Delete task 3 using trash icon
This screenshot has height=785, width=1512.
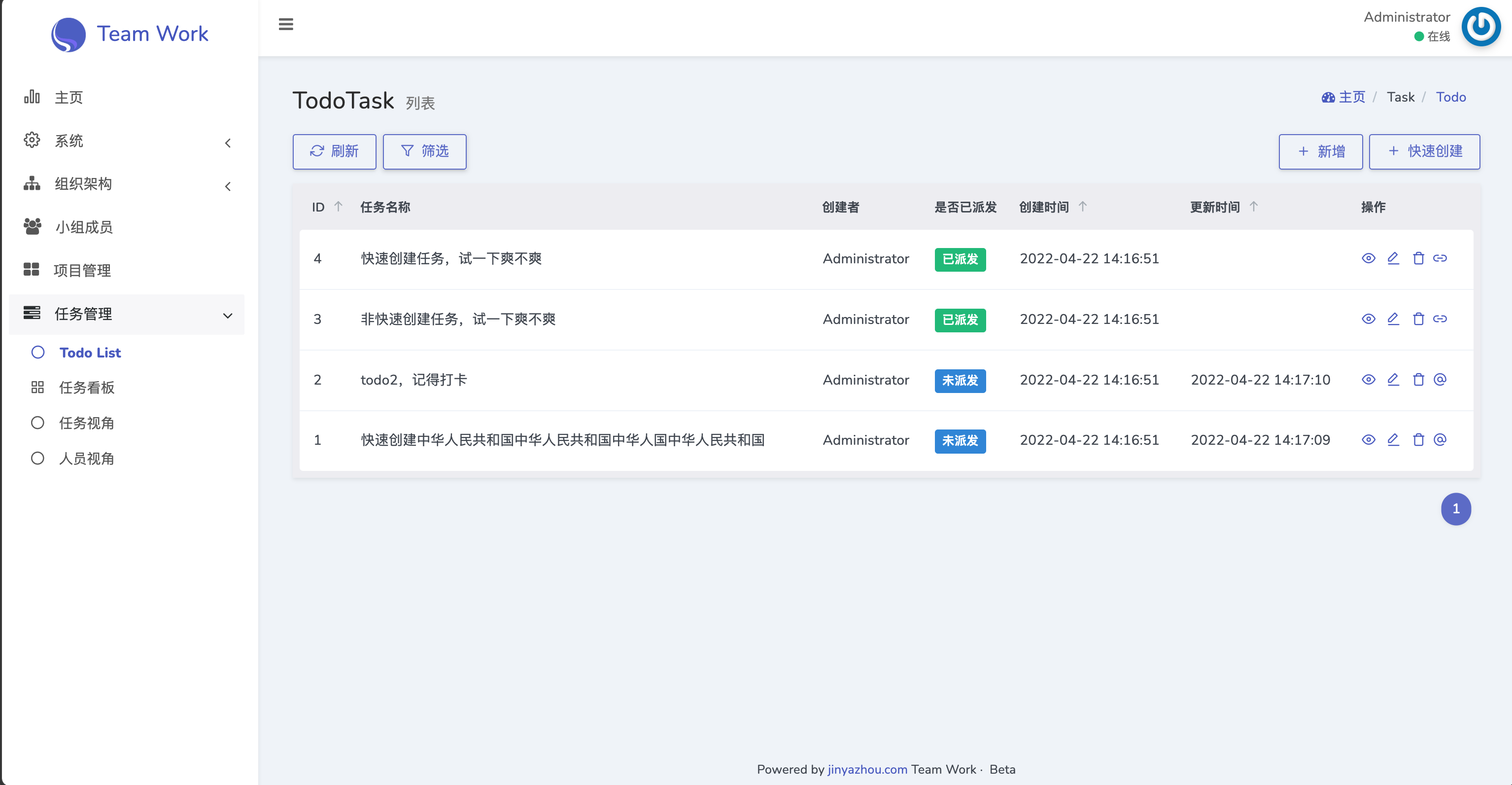point(1418,319)
